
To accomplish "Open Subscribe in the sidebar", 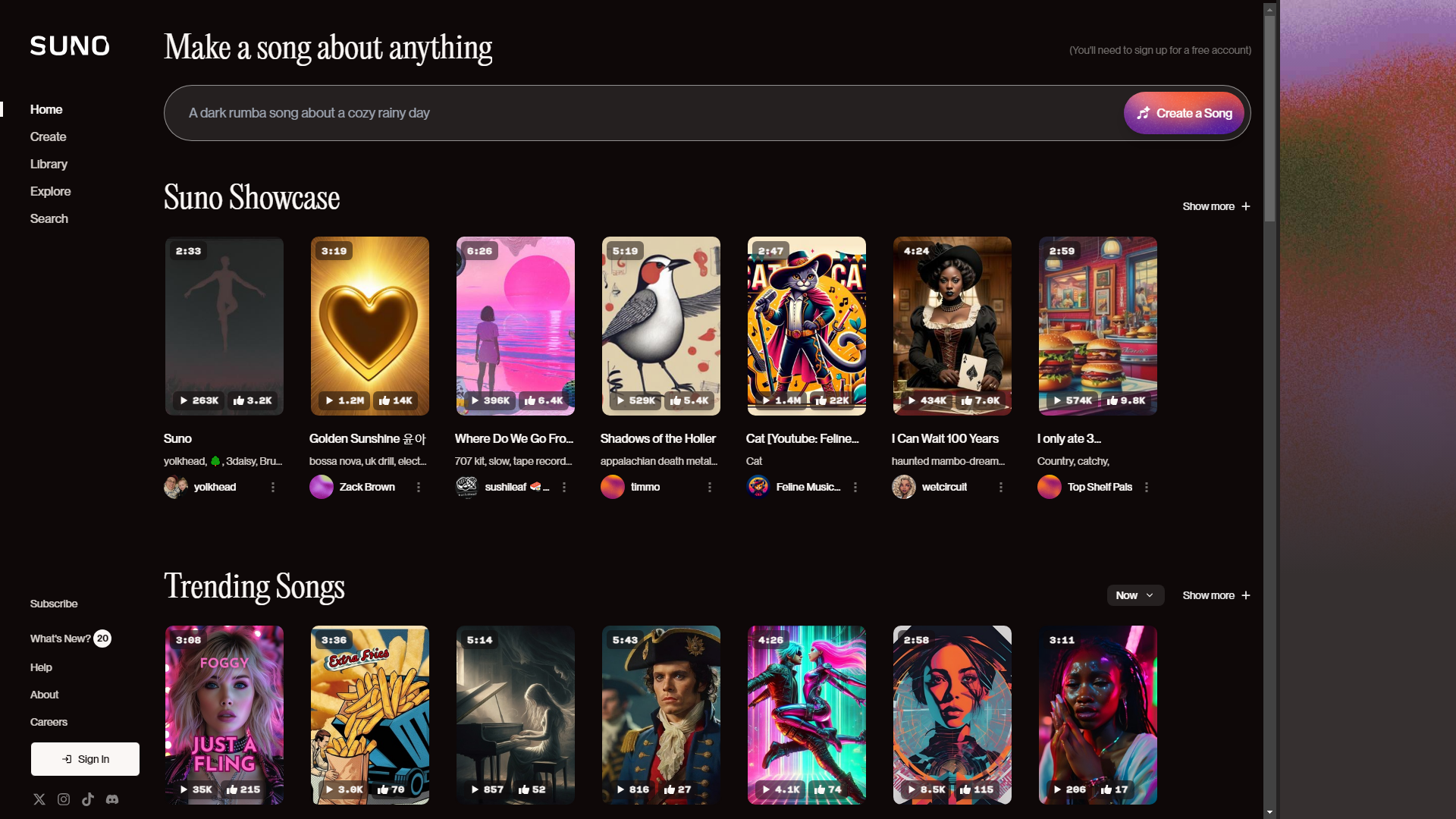I will [54, 604].
